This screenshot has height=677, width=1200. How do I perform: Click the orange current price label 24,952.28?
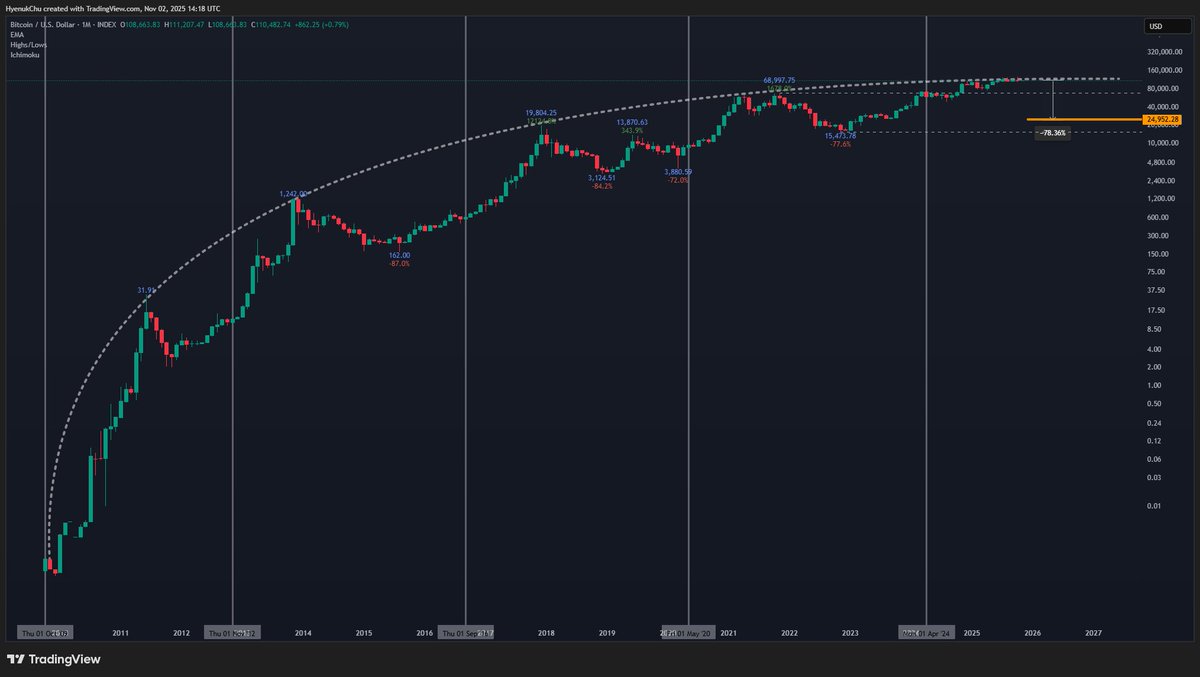pyautogui.click(x=1163, y=118)
